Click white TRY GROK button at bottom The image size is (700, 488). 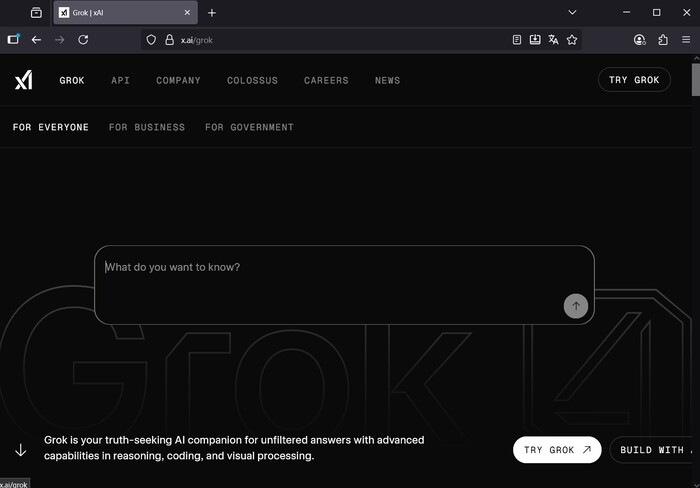(557, 450)
